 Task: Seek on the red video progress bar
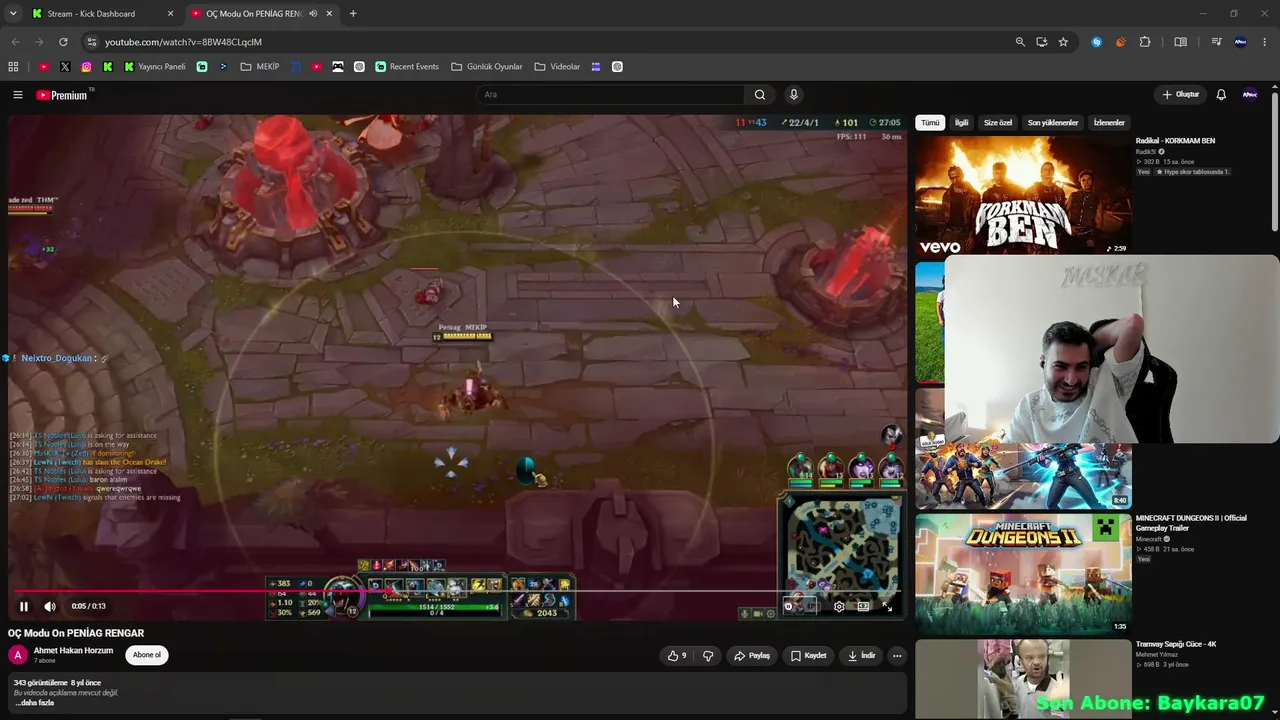458,590
